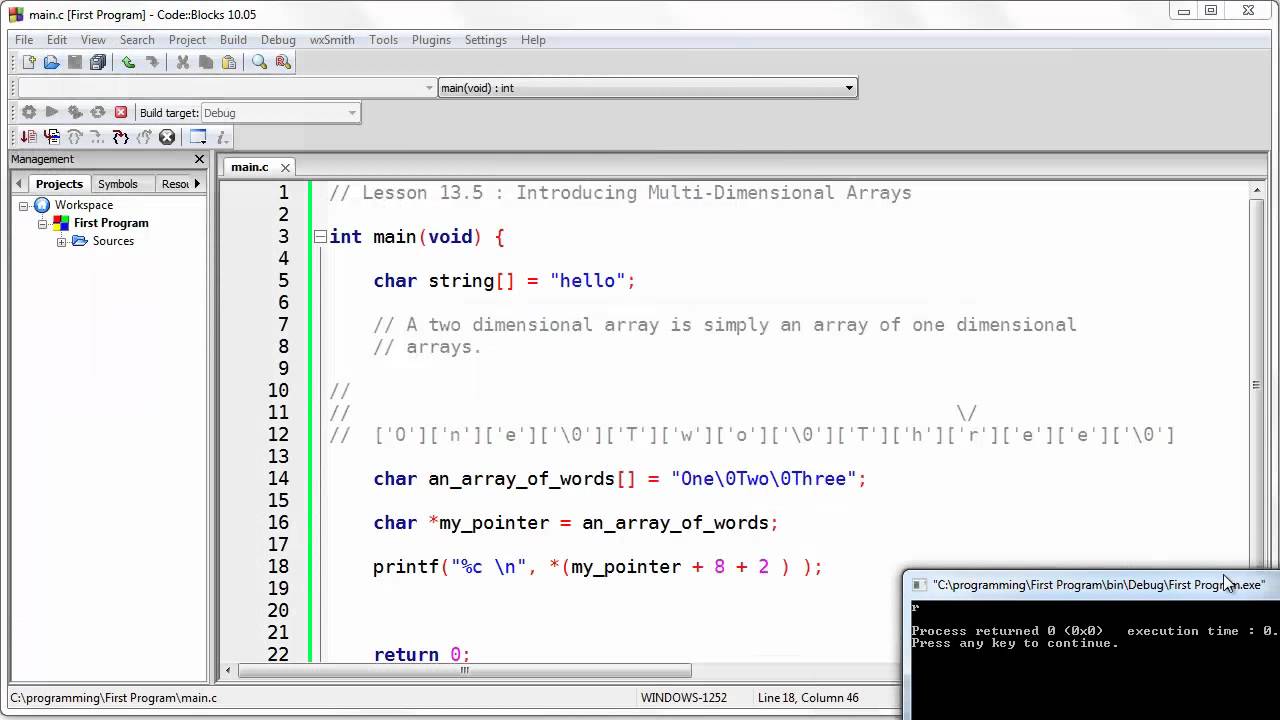Select the Workspace tree item
The image size is (1280, 720).
[84, 205]
